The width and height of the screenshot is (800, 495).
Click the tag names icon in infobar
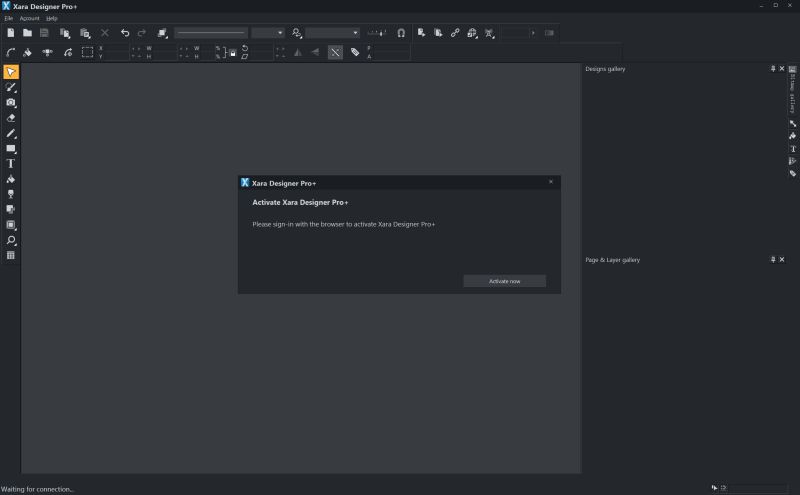pos(355,52)
